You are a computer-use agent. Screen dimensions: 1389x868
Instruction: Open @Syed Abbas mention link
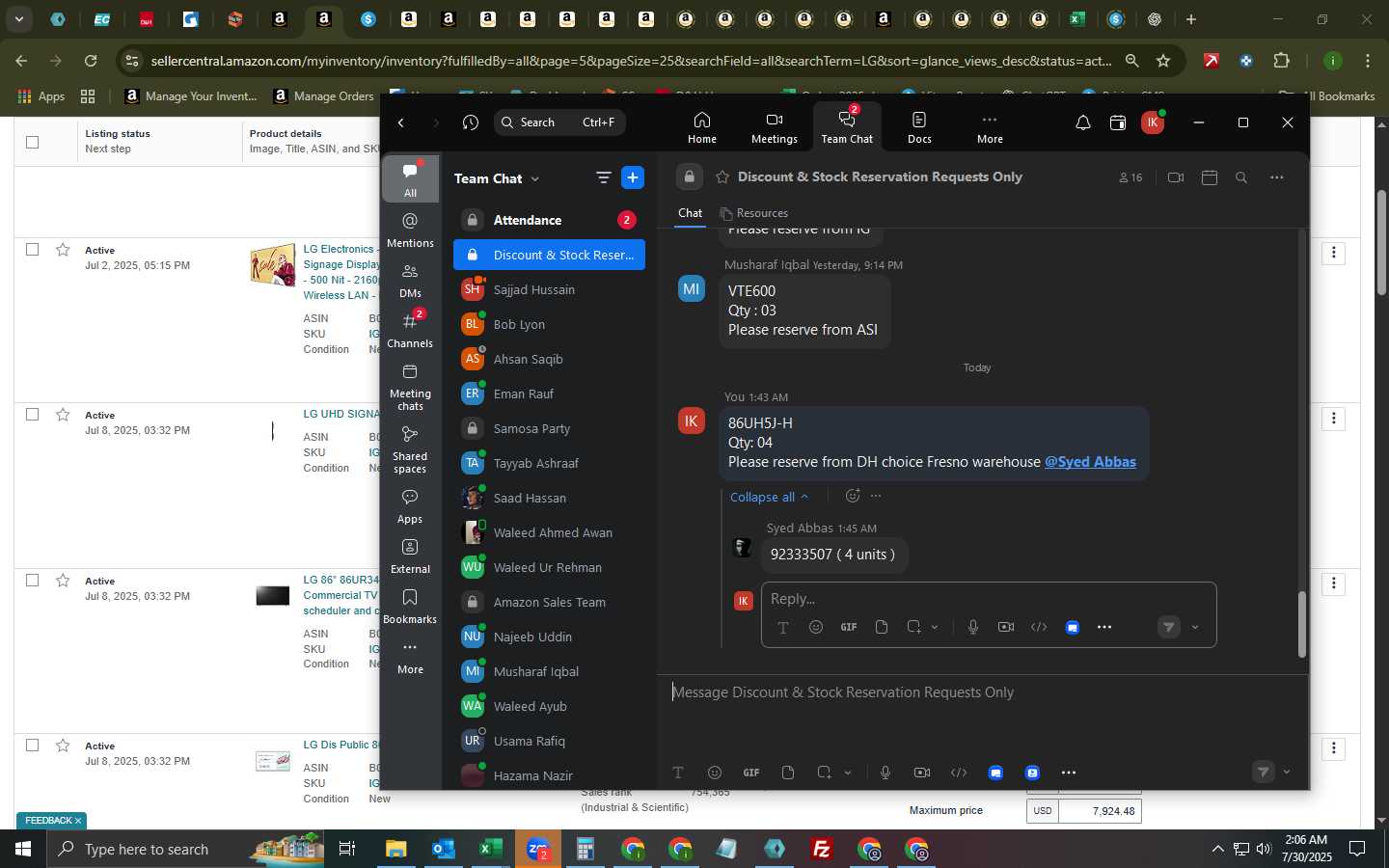pos(1090,462)
